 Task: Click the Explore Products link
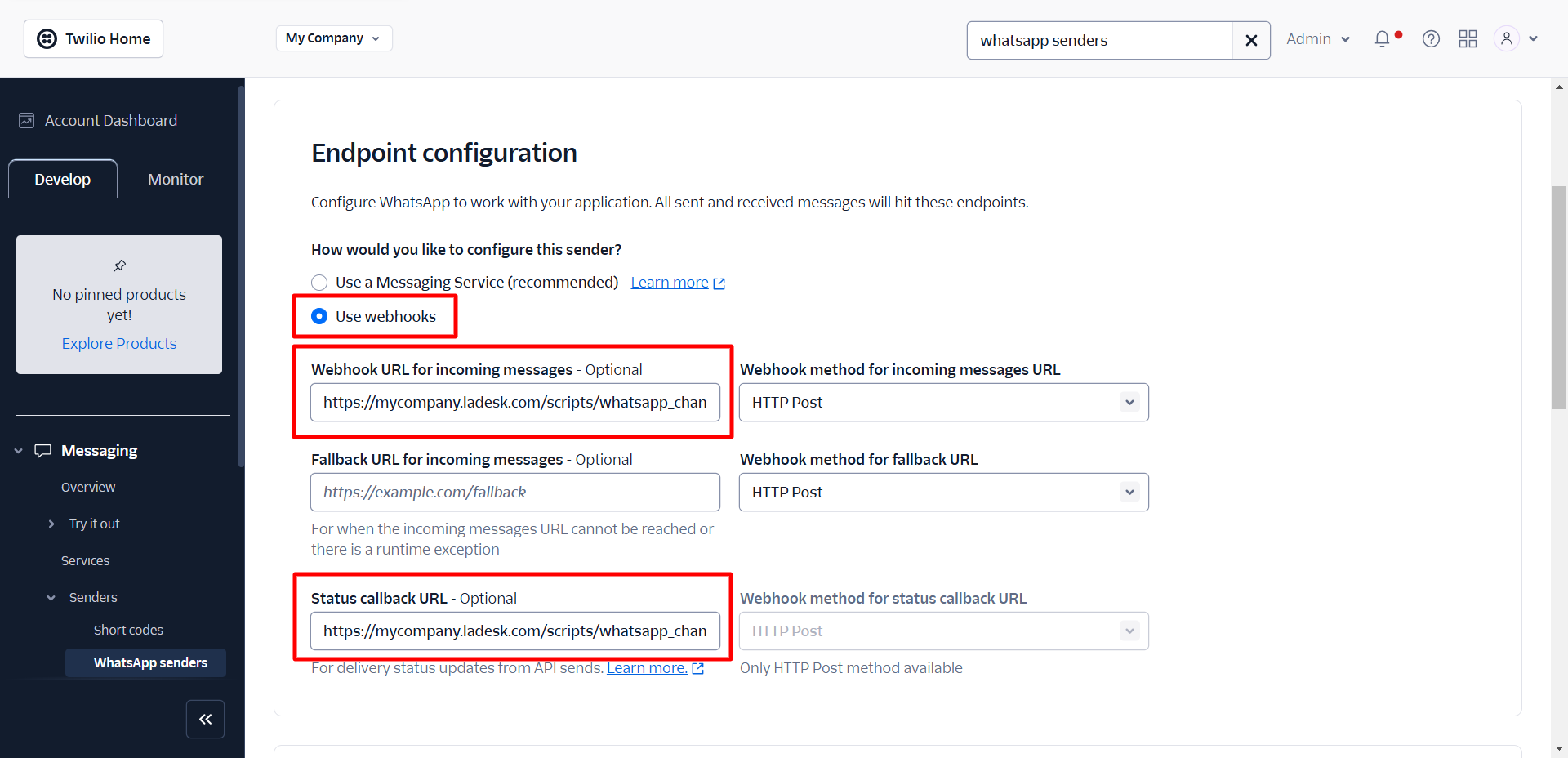click(119, 344)
